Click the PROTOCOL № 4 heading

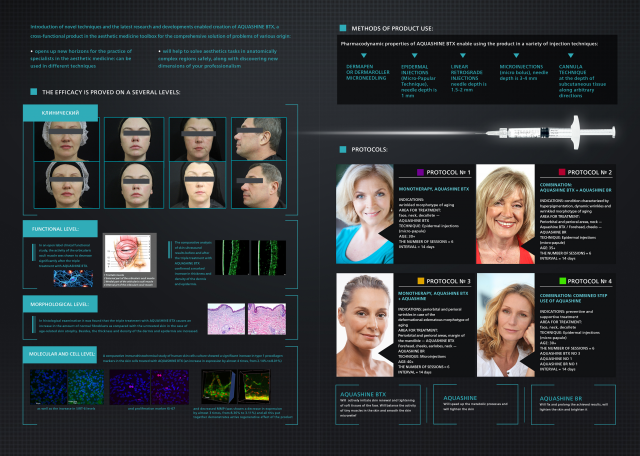(590, 281)
